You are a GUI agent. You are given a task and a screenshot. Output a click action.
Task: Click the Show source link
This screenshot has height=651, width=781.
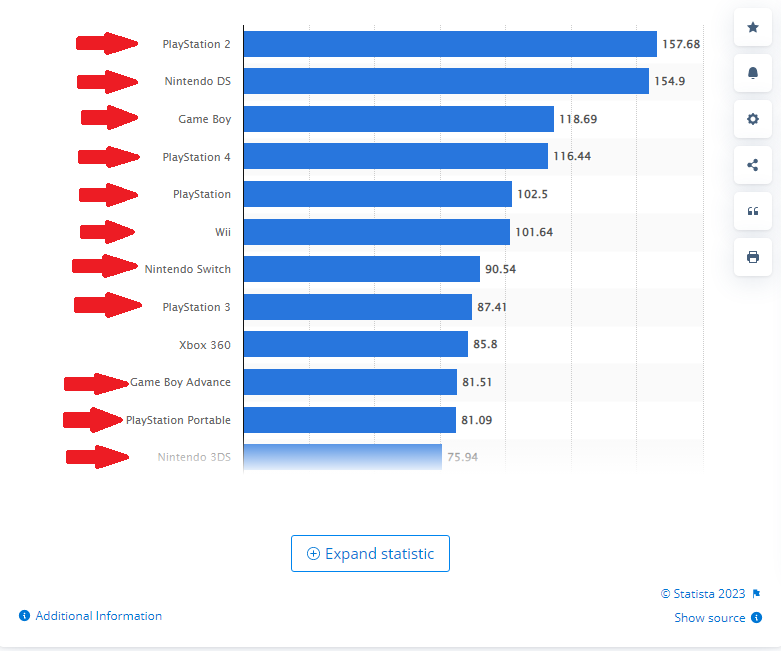tap(709, 618)
